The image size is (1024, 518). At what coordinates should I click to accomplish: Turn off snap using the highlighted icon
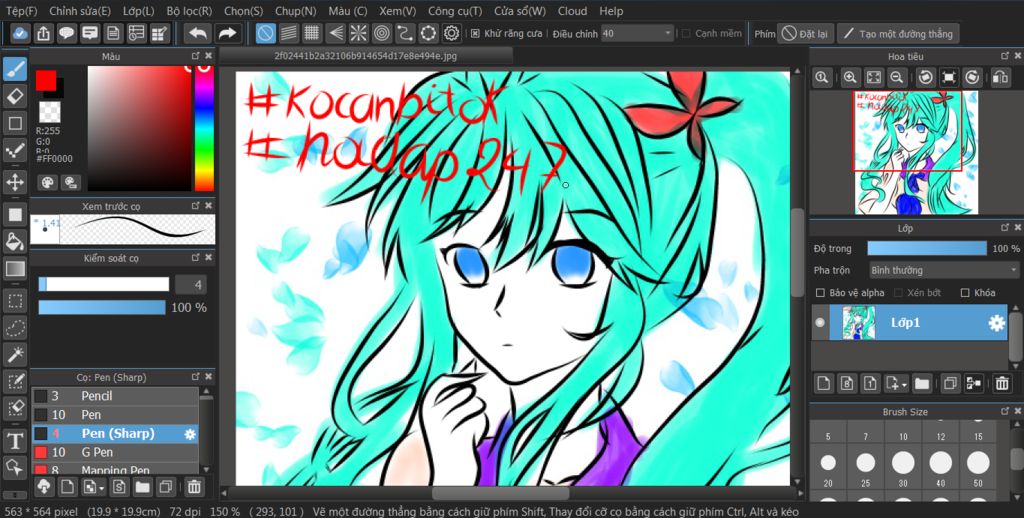click(265, 33)
